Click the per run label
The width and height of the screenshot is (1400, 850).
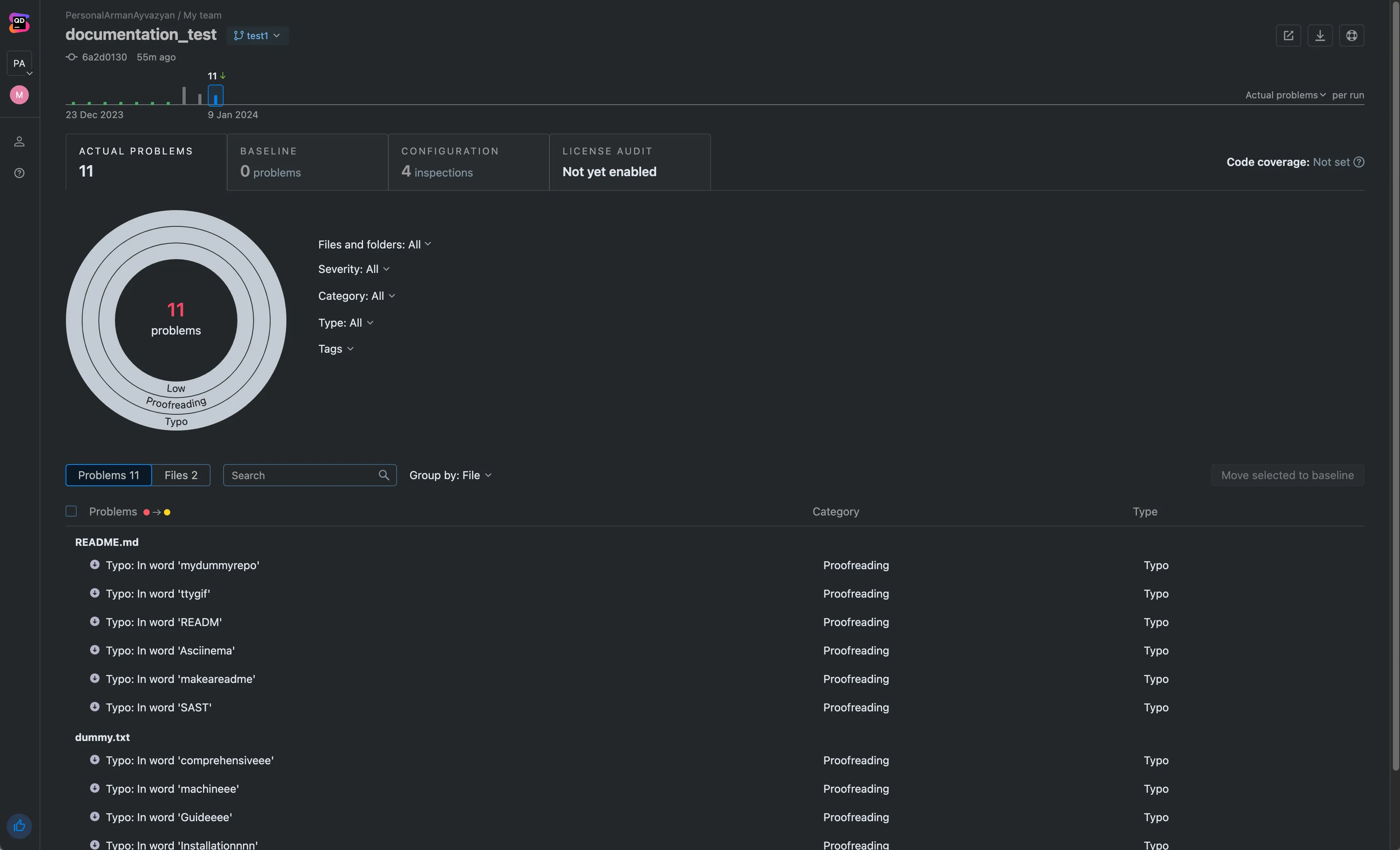(x=1348, y=95)
